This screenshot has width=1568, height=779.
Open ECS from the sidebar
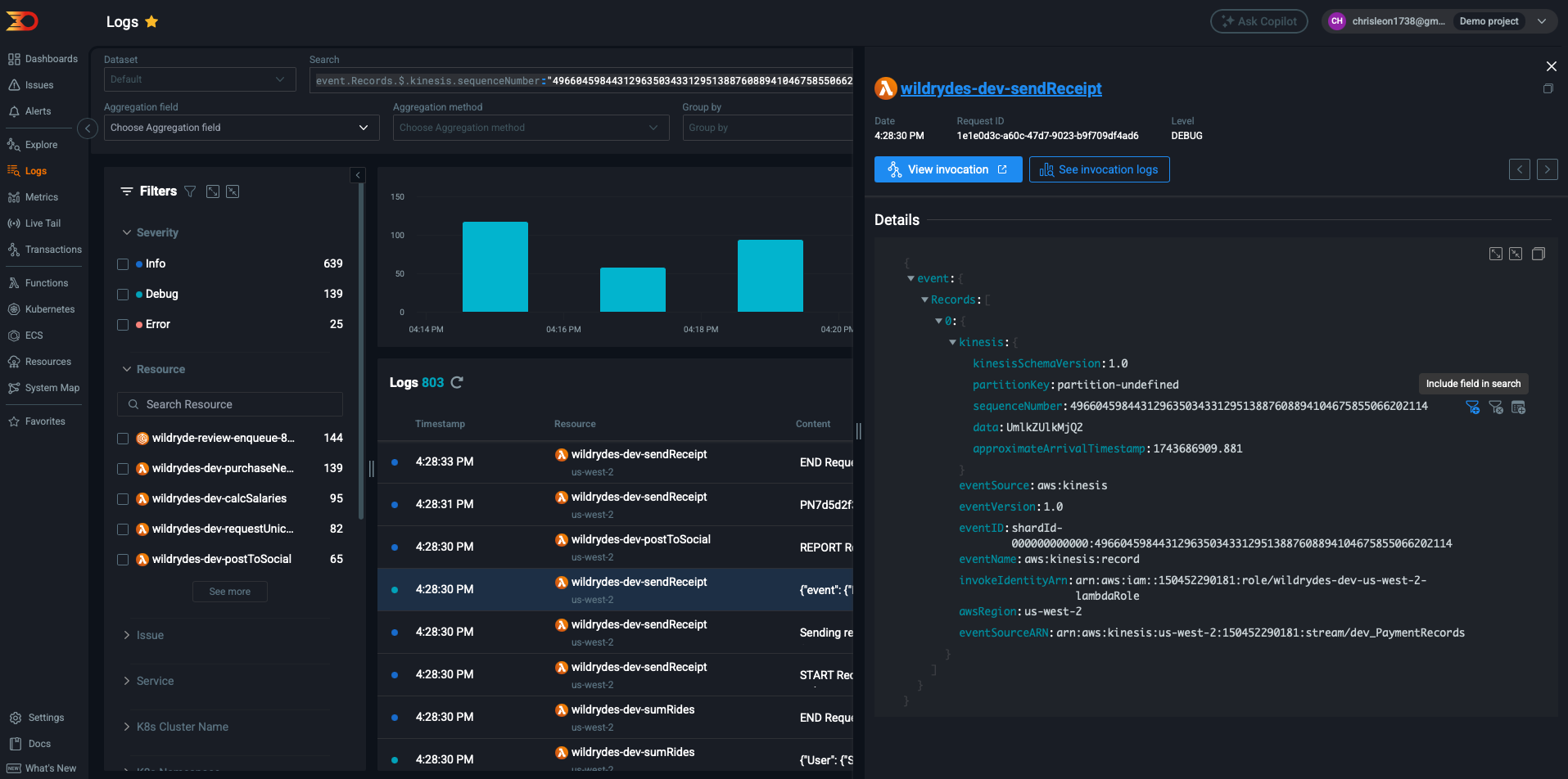click(x=25, y=335)
